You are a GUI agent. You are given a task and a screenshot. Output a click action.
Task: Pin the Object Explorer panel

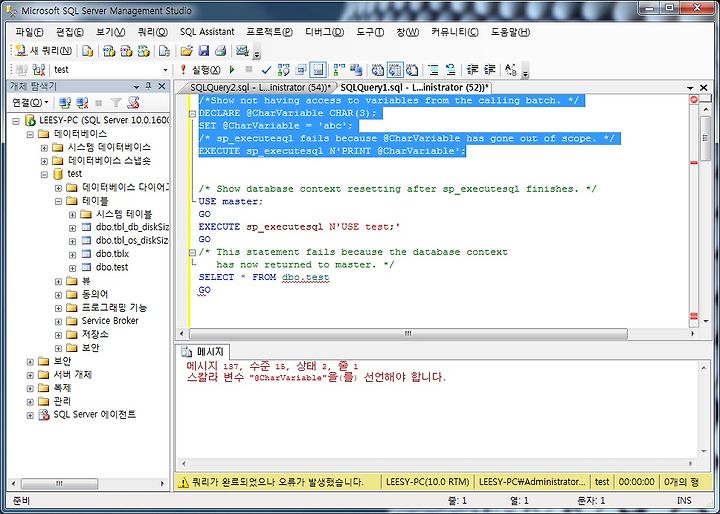pos(148,86)
